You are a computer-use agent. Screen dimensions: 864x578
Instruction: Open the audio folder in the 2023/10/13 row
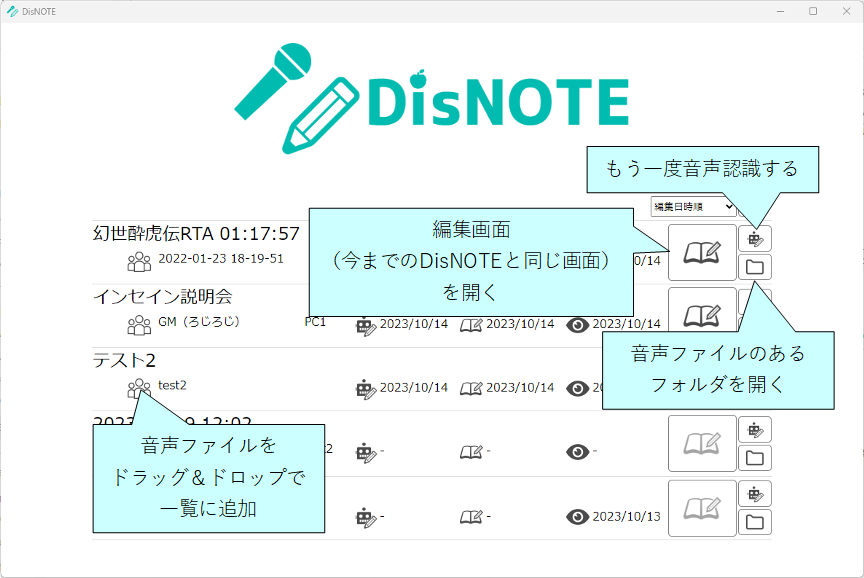(755, 522)
